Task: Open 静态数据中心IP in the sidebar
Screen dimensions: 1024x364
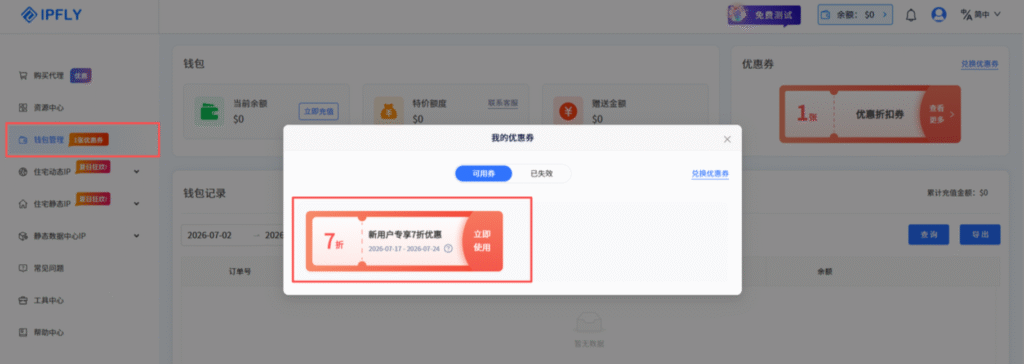Action: 60,236
